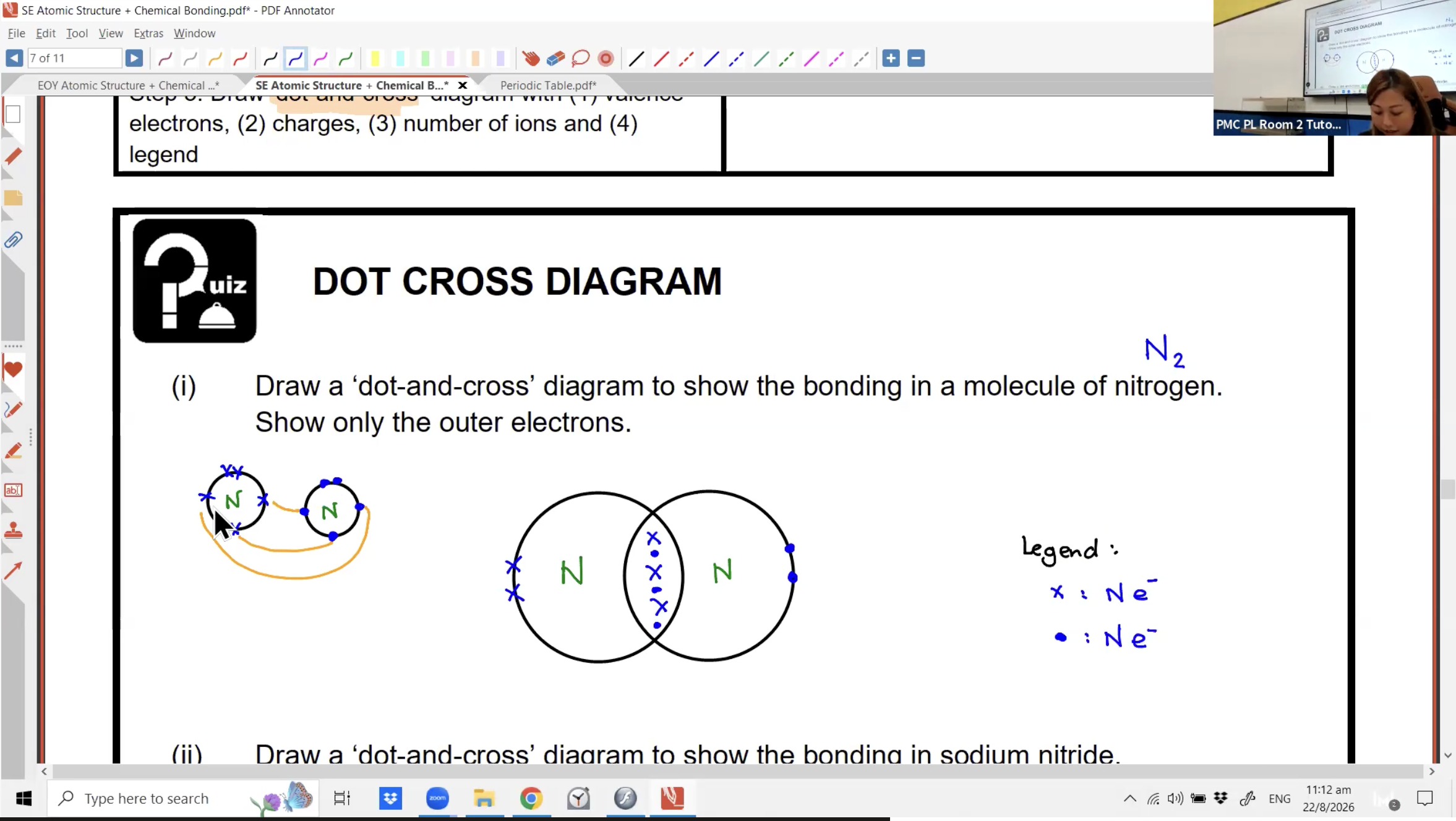
Task: Select the blue pen preset
Action: click(x=296, y=59)
